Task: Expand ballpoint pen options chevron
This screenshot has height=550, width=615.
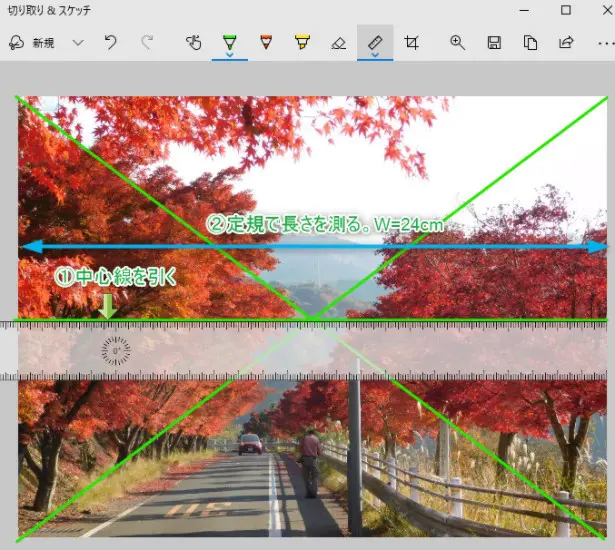Action: pyautogui.click(x=230, y=55)
